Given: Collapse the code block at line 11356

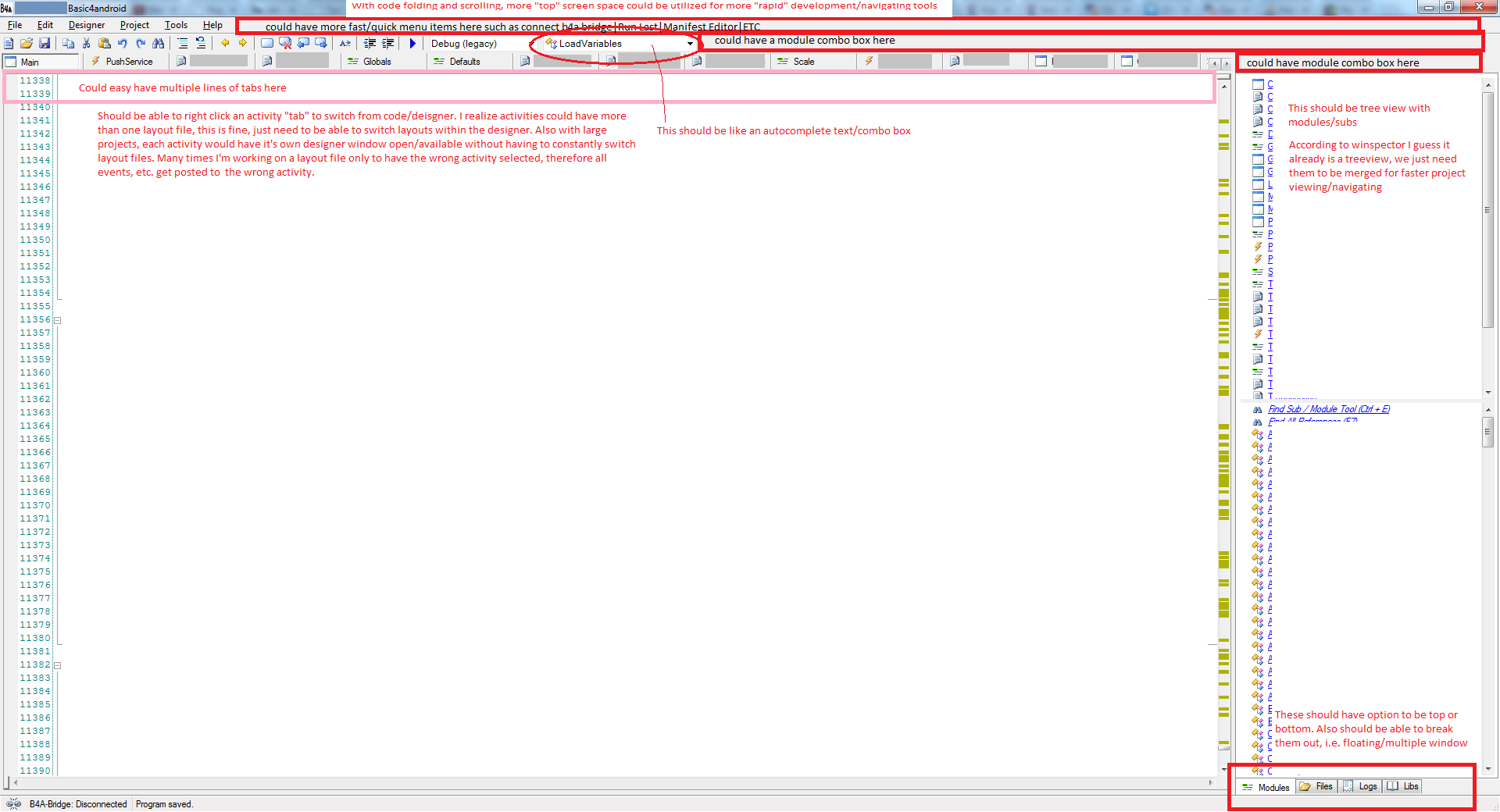Looking at the screenshot, I should tap(57, 320).
